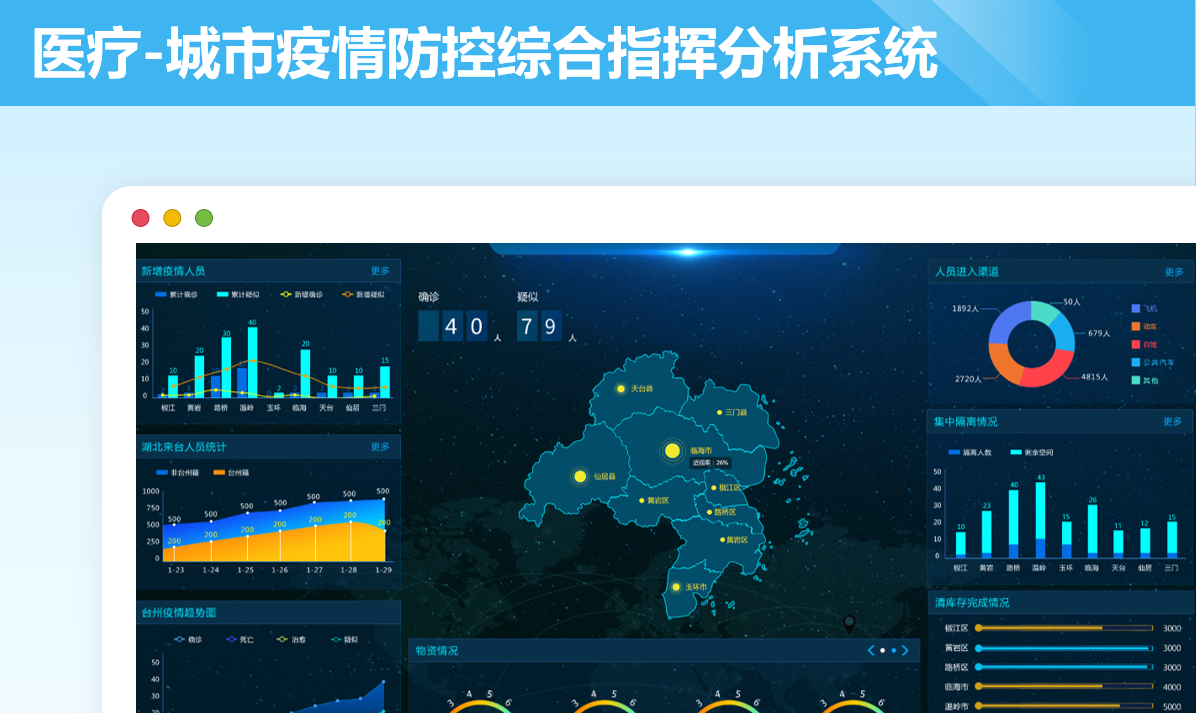The width and height of the screenshot is (1196, 713).
Task: Click the dark blue 1892人 donut segment
Action: [1006, 320]
